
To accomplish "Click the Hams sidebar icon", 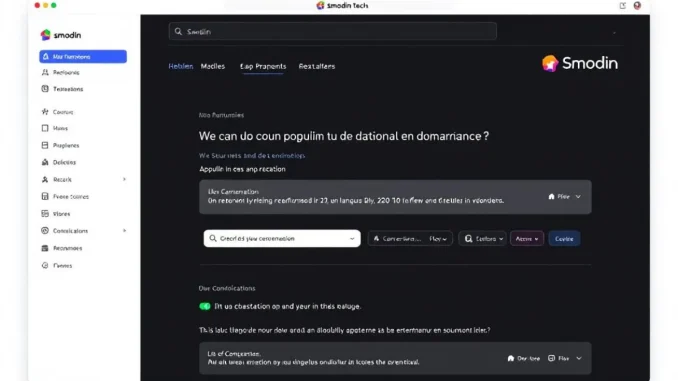I will 45,128.
